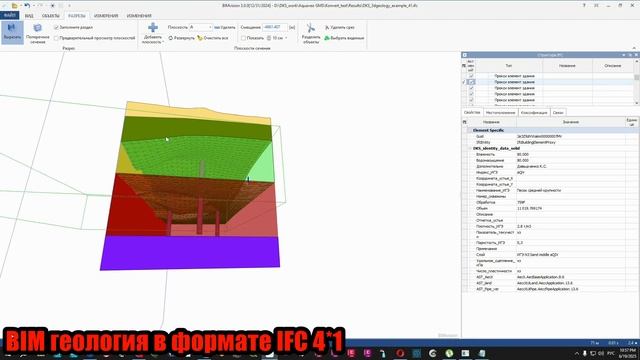Click the volume tray icon
The image size is (640, 360).
pos(601,353)
